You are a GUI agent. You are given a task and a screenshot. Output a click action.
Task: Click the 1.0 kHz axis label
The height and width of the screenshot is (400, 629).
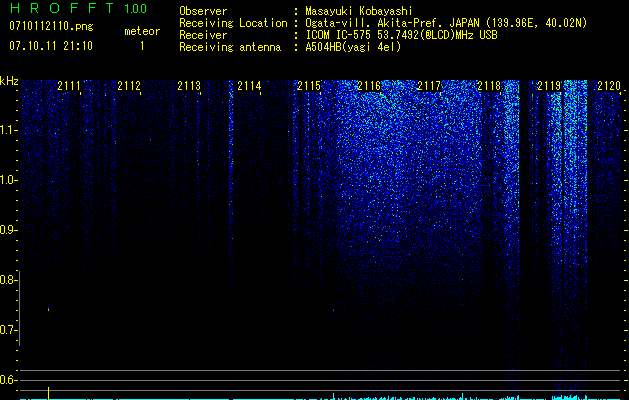(8, 180)
